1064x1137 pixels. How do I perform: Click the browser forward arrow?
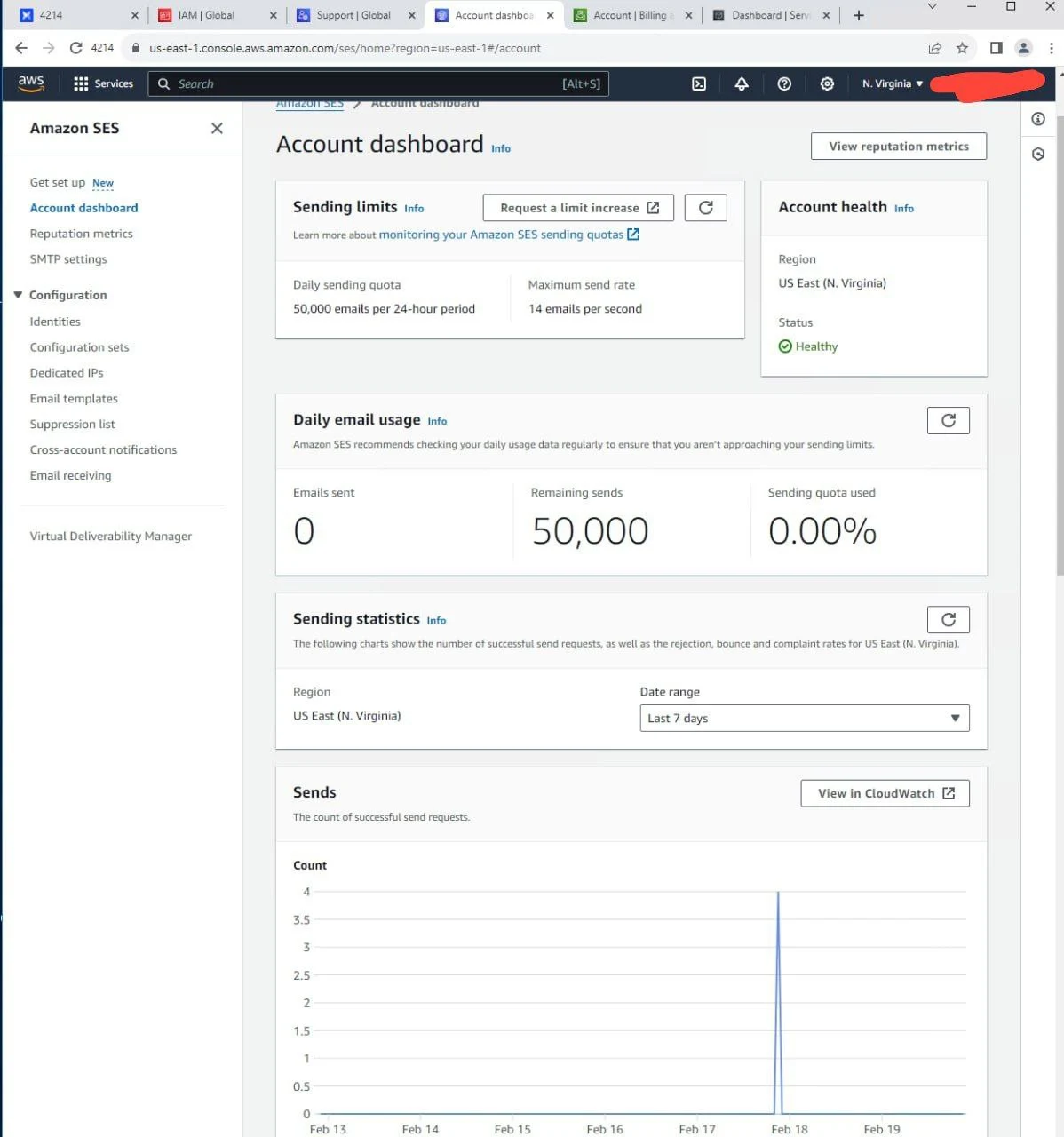point(49,48)
